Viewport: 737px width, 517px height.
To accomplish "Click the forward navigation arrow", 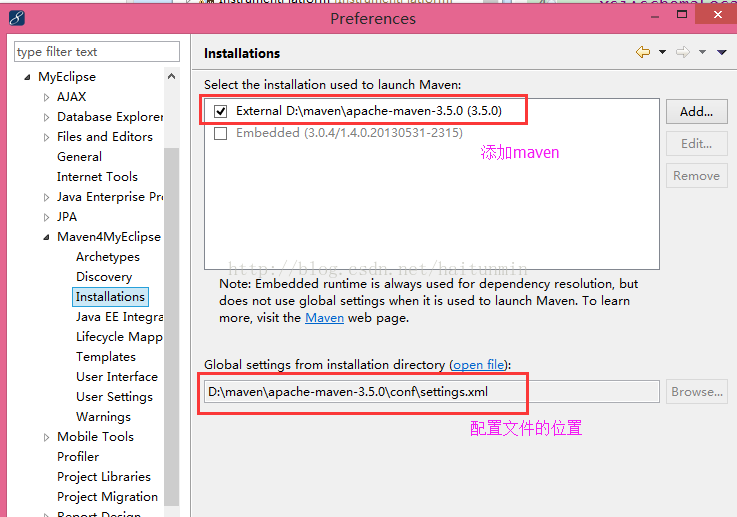I will tap(683, 52).
